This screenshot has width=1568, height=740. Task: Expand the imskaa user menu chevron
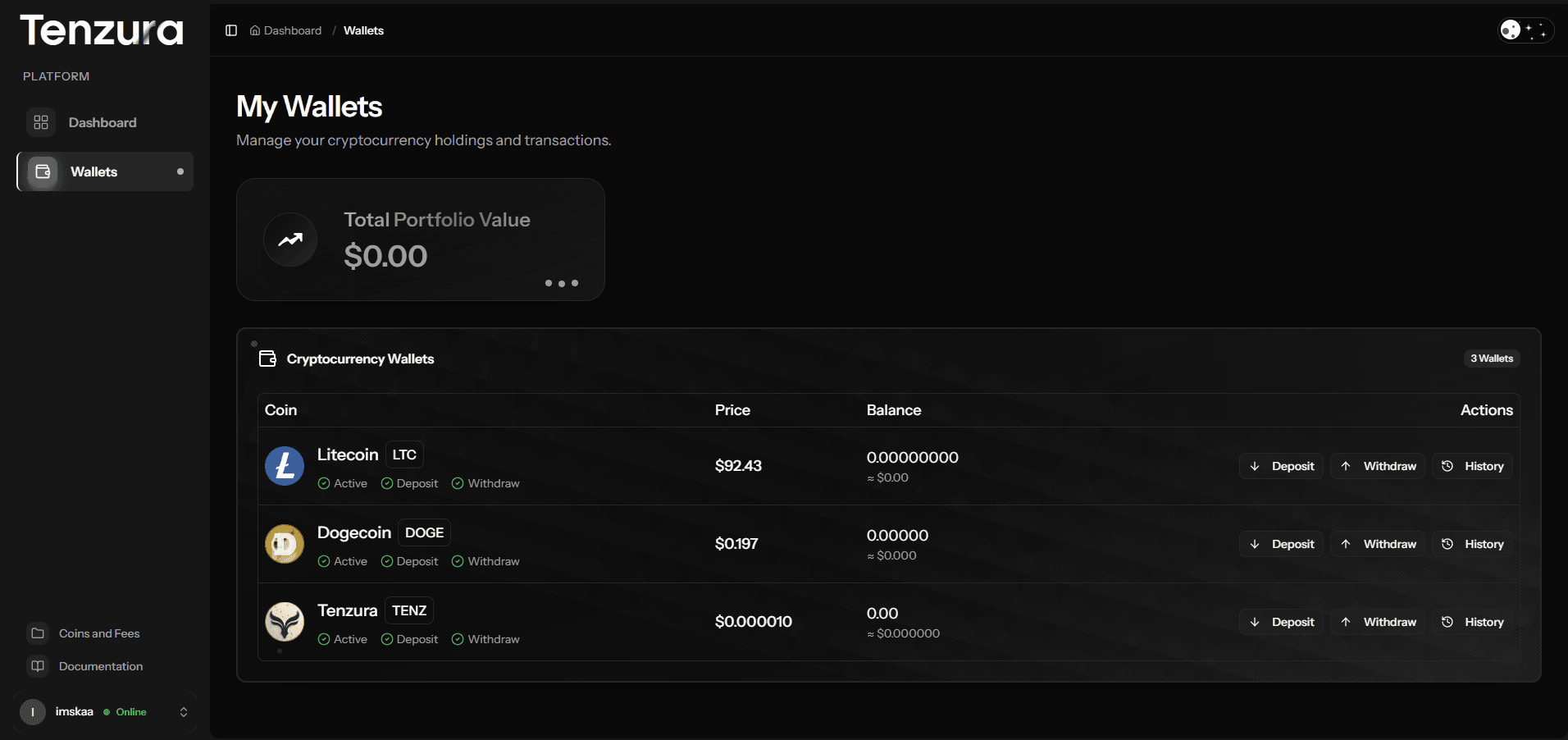coord(184,712)
